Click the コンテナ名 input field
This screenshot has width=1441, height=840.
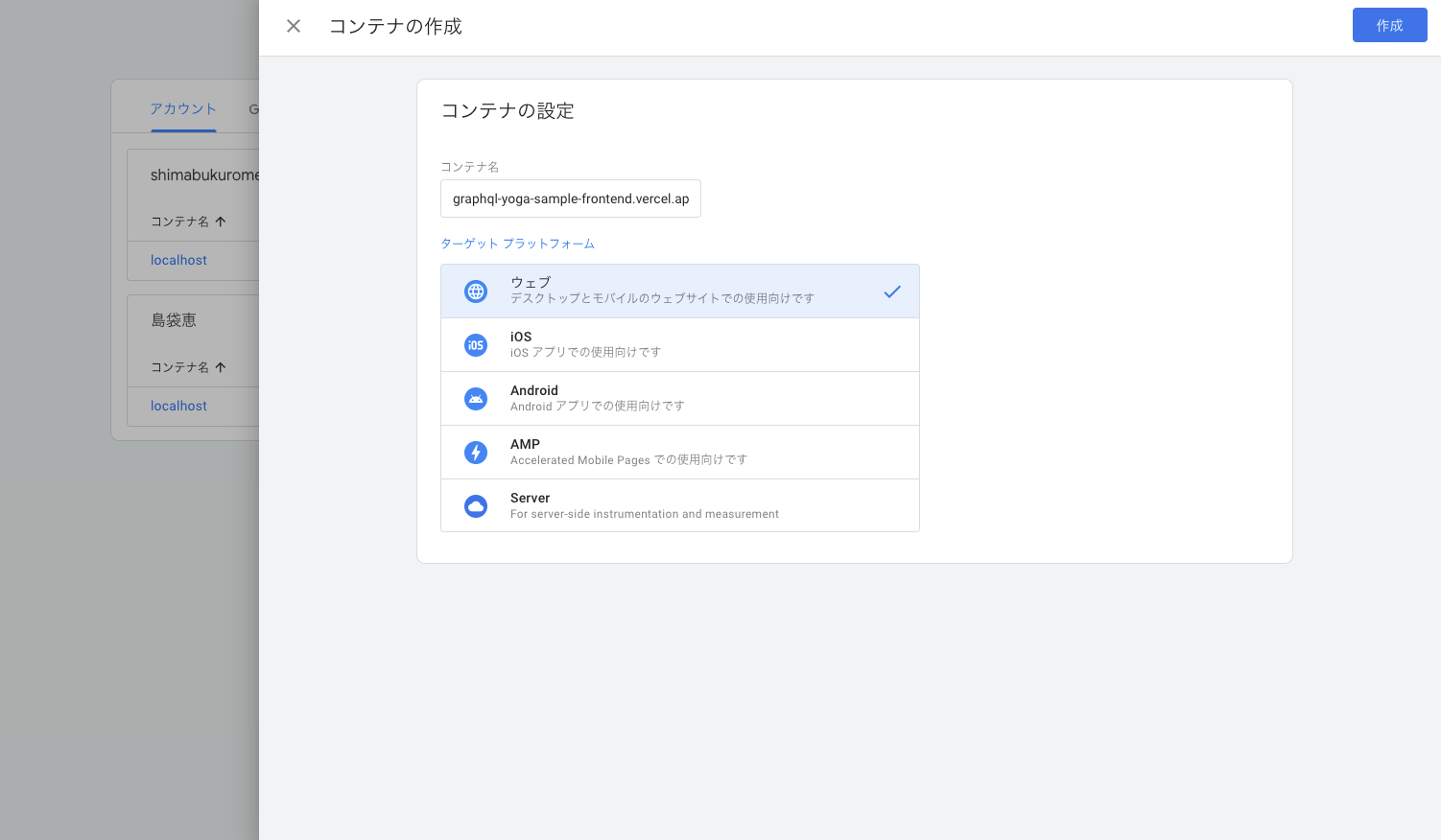coord(570,198)
